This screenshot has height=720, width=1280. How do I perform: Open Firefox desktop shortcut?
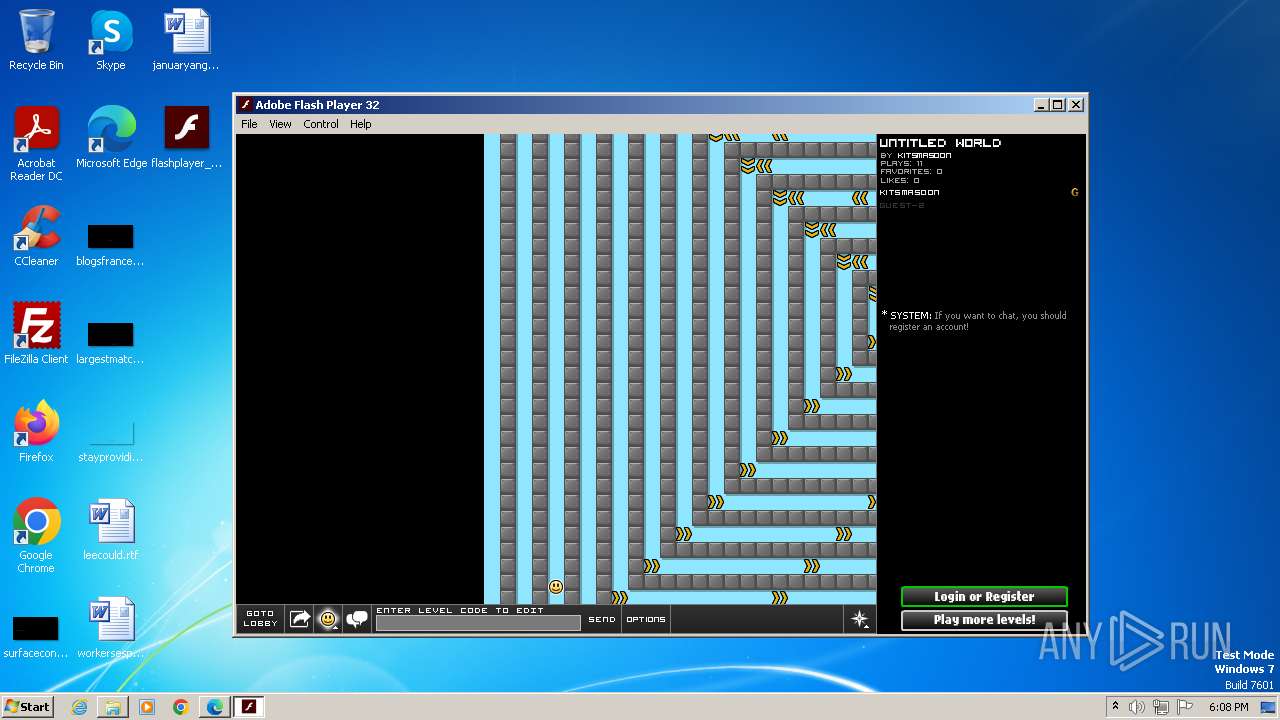[x=36, y=432]
